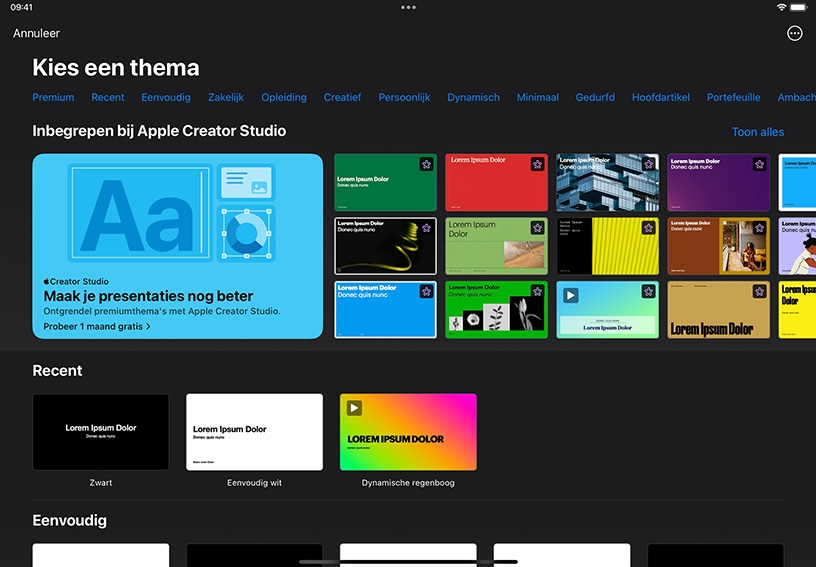Choose the bright green theme with plant photos
Viewport: 816px width, 567px height.
pyautogui.click(x=496, y=310)
